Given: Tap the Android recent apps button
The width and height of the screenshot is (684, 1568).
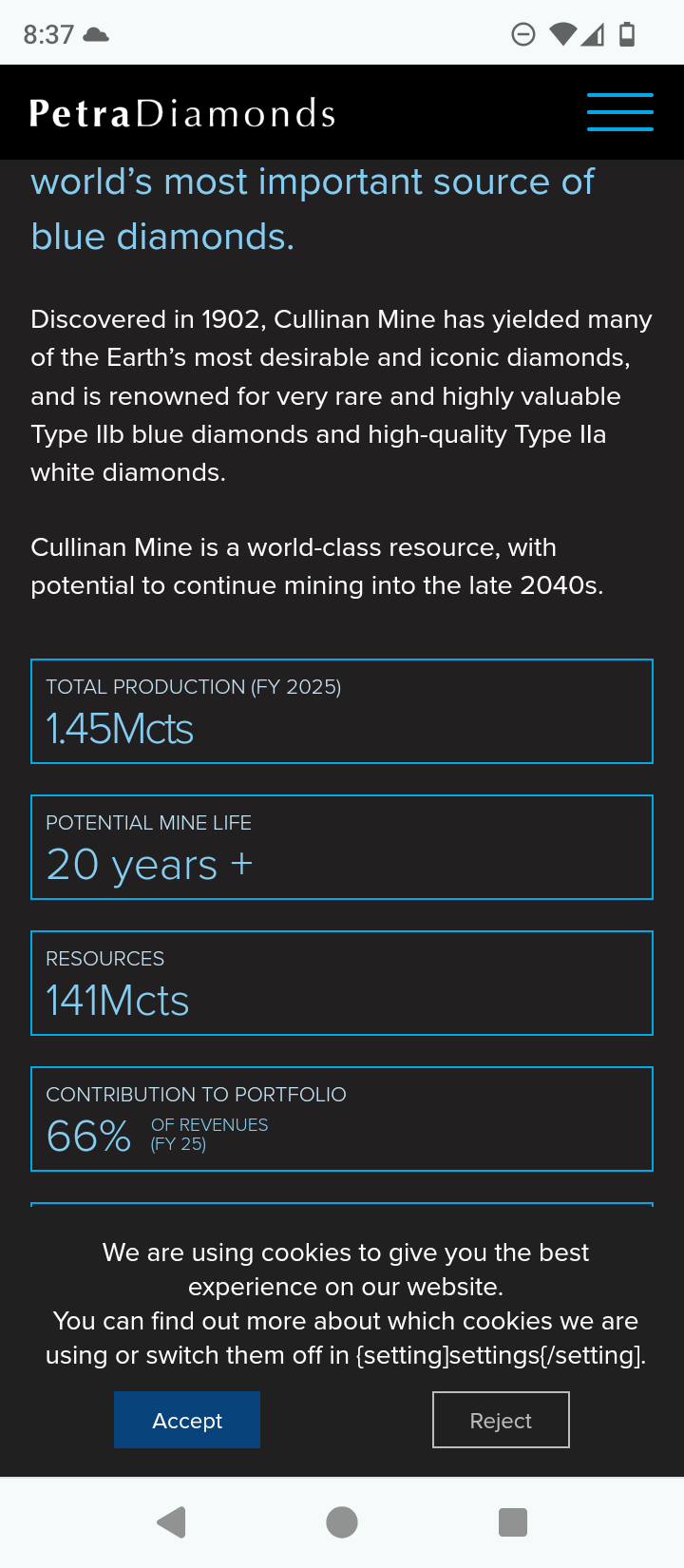Looking at the screenshot, I should click(513, 1522).
